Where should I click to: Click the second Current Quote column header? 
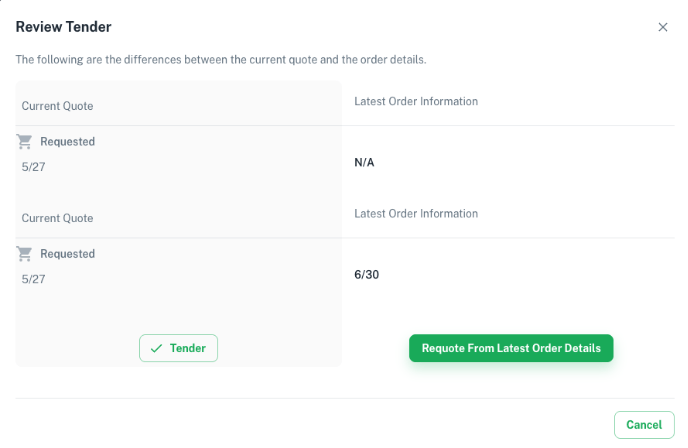tap(57, 218)
